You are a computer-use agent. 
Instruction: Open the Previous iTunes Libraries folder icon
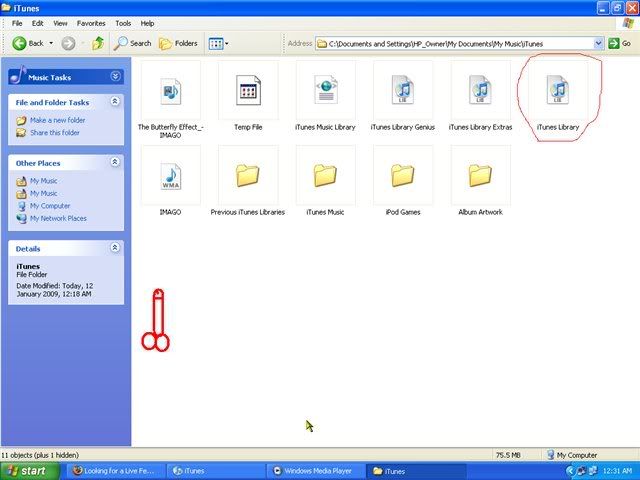[247, 176]
